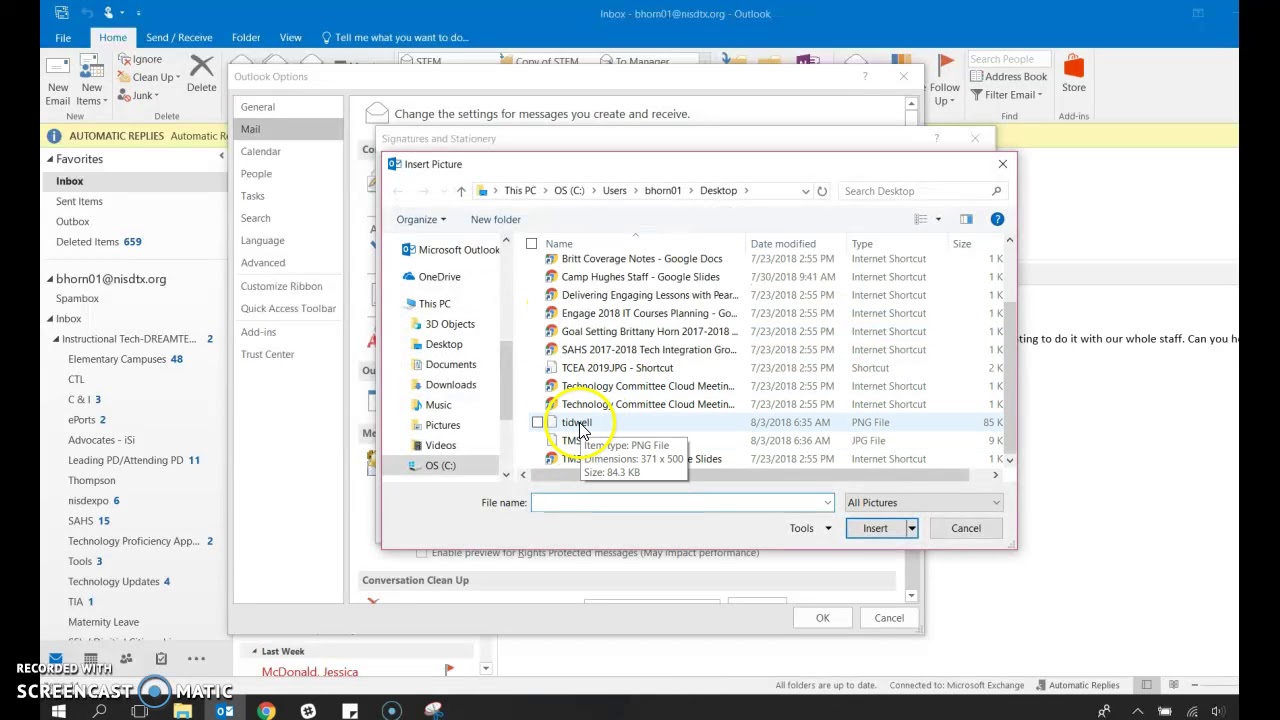
Task: Click New folder in the file dialog
Action: point(495,220)
